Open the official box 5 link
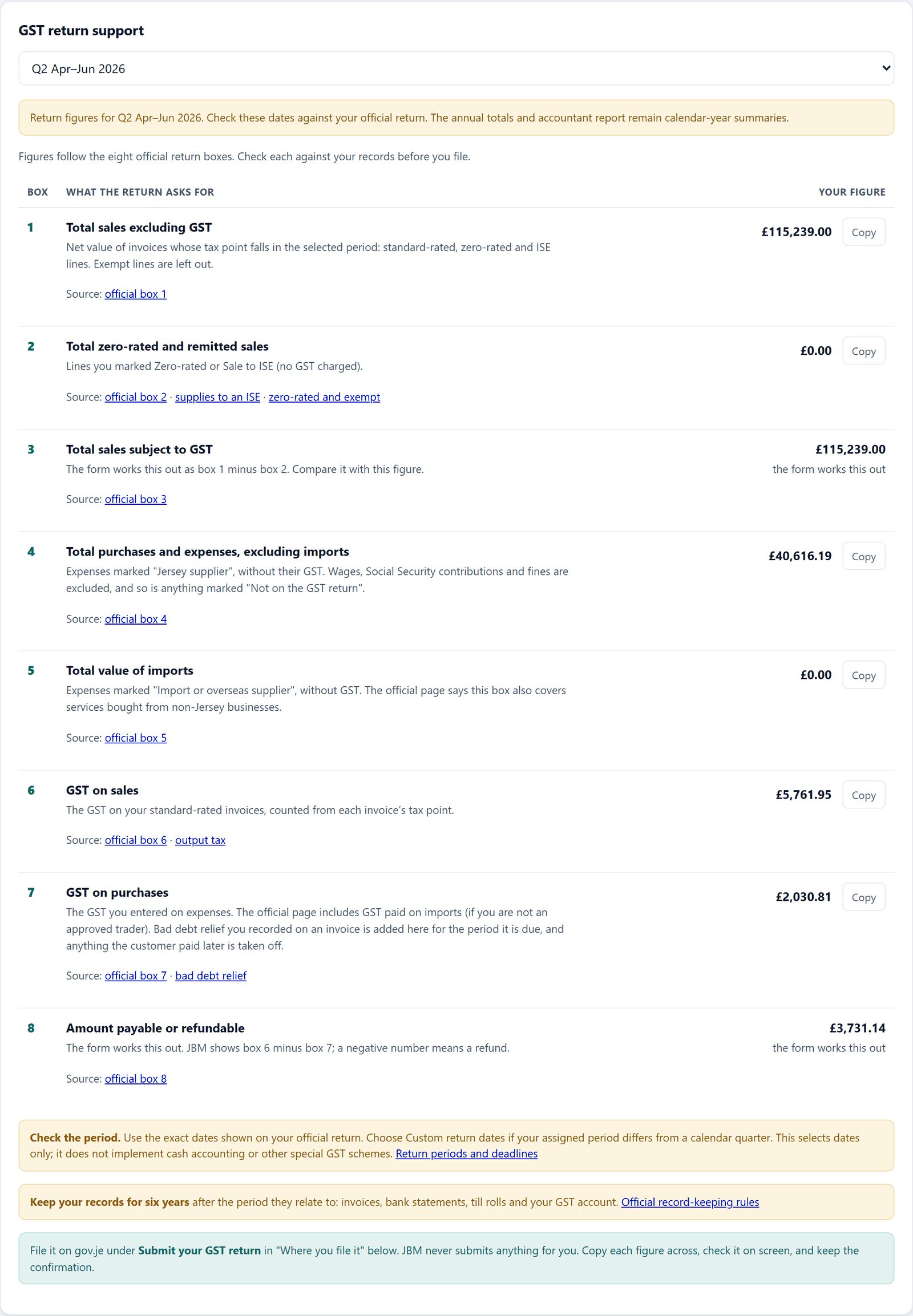This screenshot has width=913, height=1316. click(x=136, y=738)
